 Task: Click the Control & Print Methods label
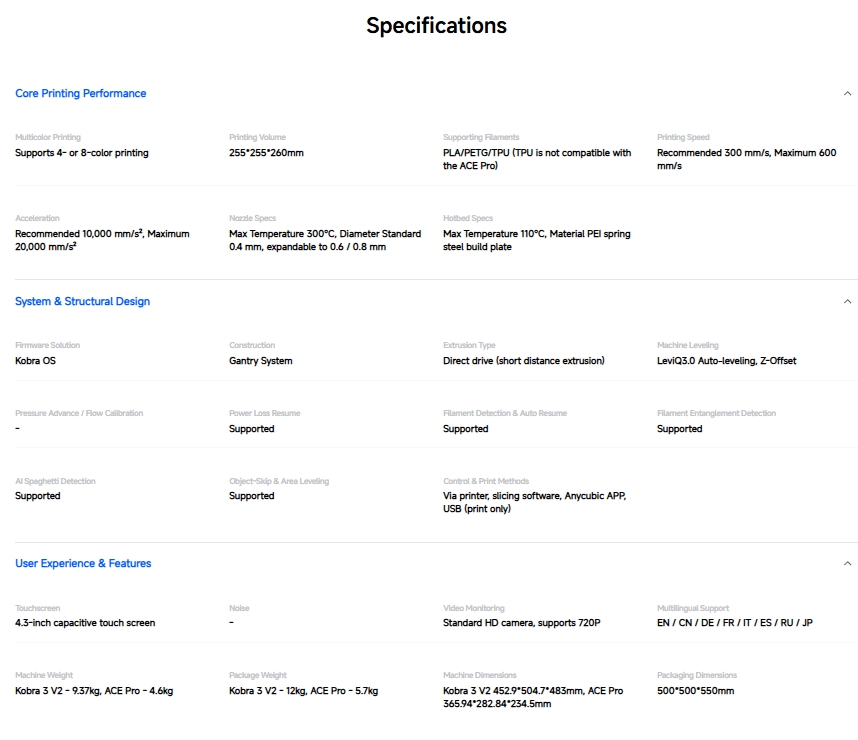(486, 481)
